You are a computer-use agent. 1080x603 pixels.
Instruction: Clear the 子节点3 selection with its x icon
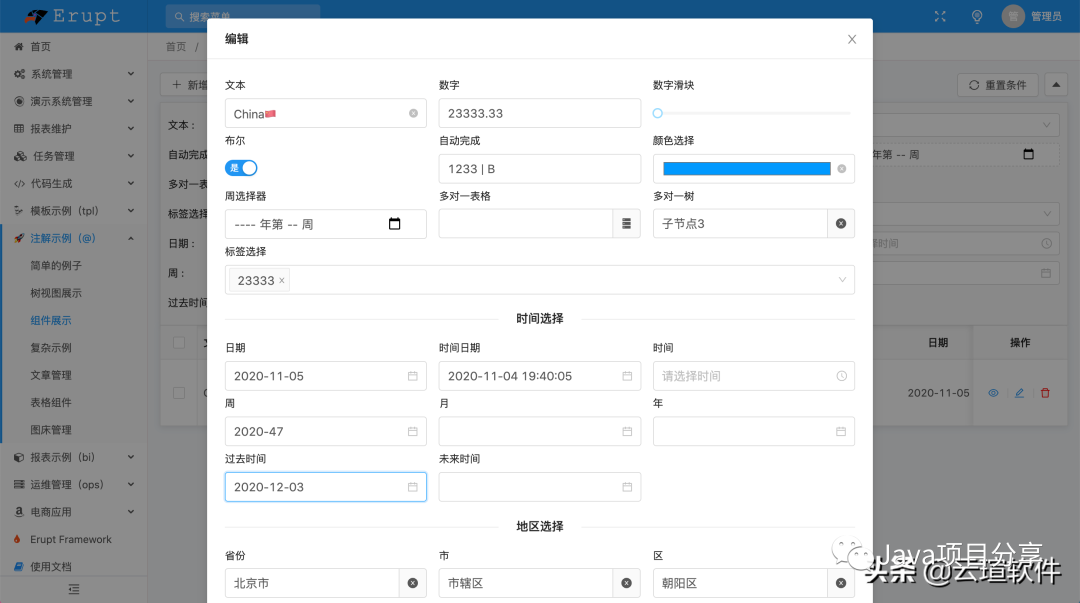(840, 223)
